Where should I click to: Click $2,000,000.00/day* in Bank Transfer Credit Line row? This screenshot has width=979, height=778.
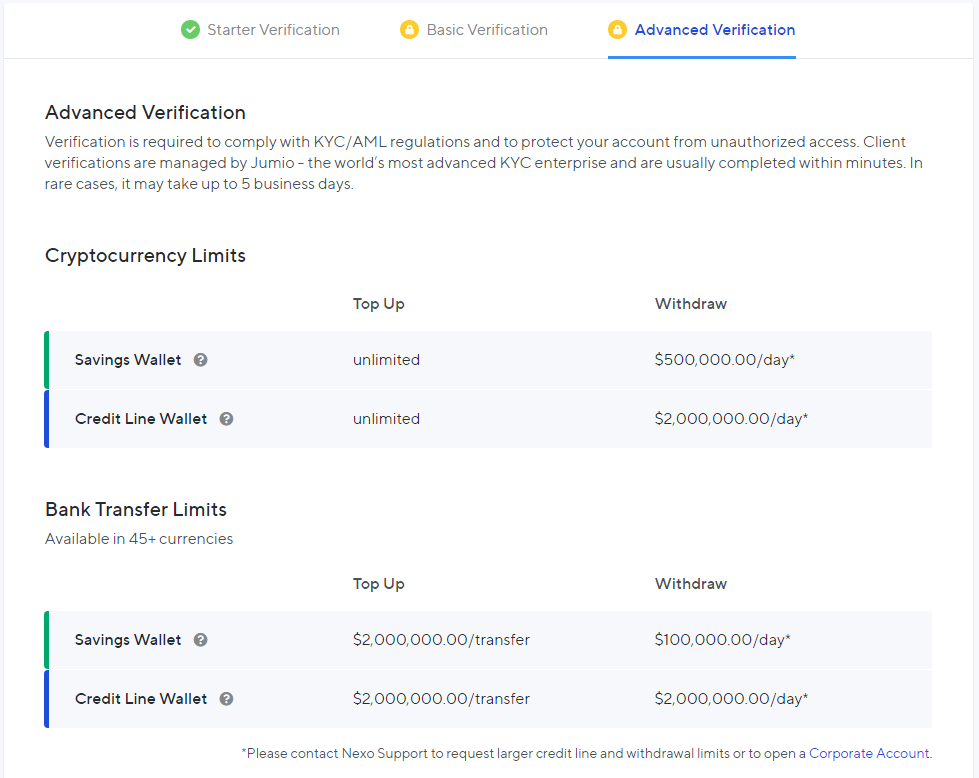[x=731, y=698]
